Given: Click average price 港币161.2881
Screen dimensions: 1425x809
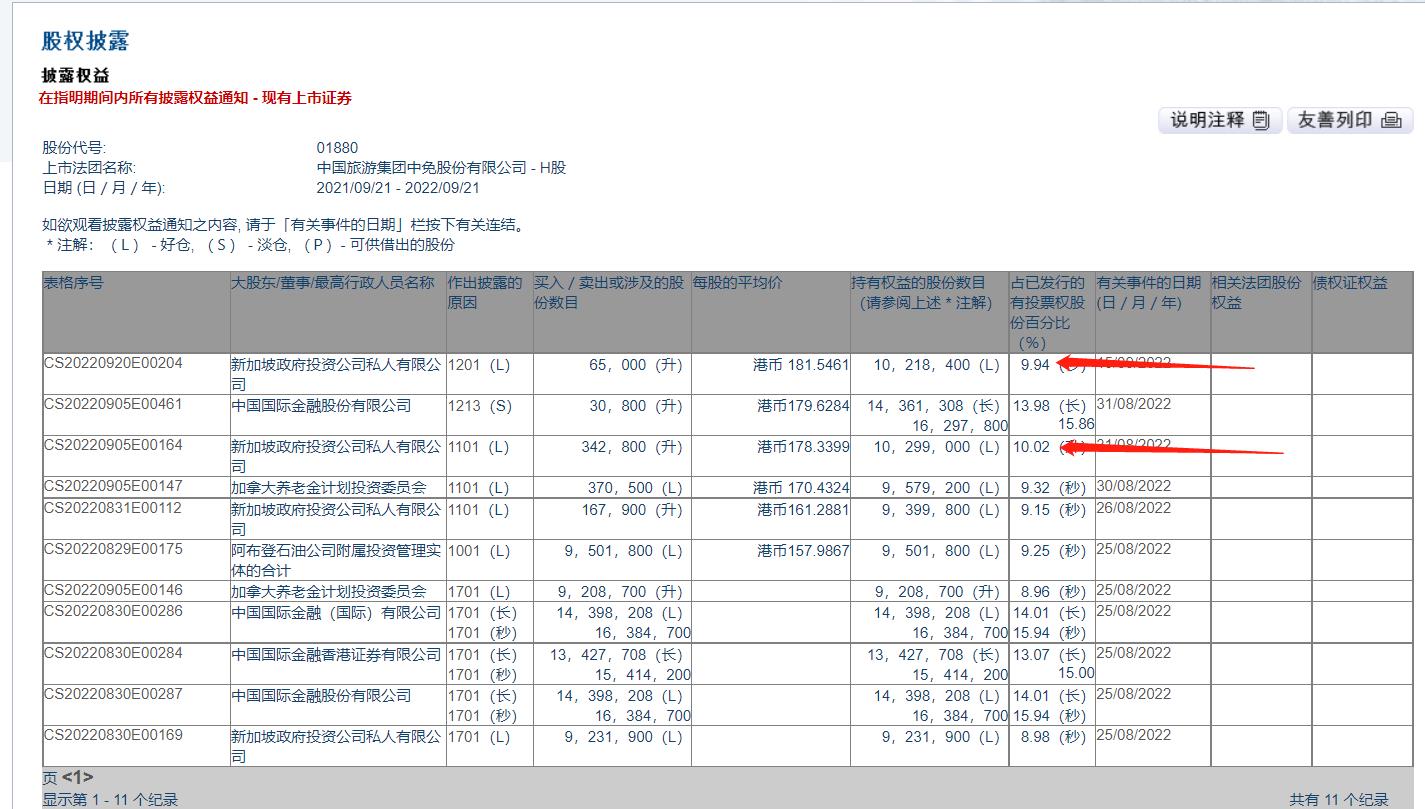Looking at the screenshot, I should (x=803, y=509).
